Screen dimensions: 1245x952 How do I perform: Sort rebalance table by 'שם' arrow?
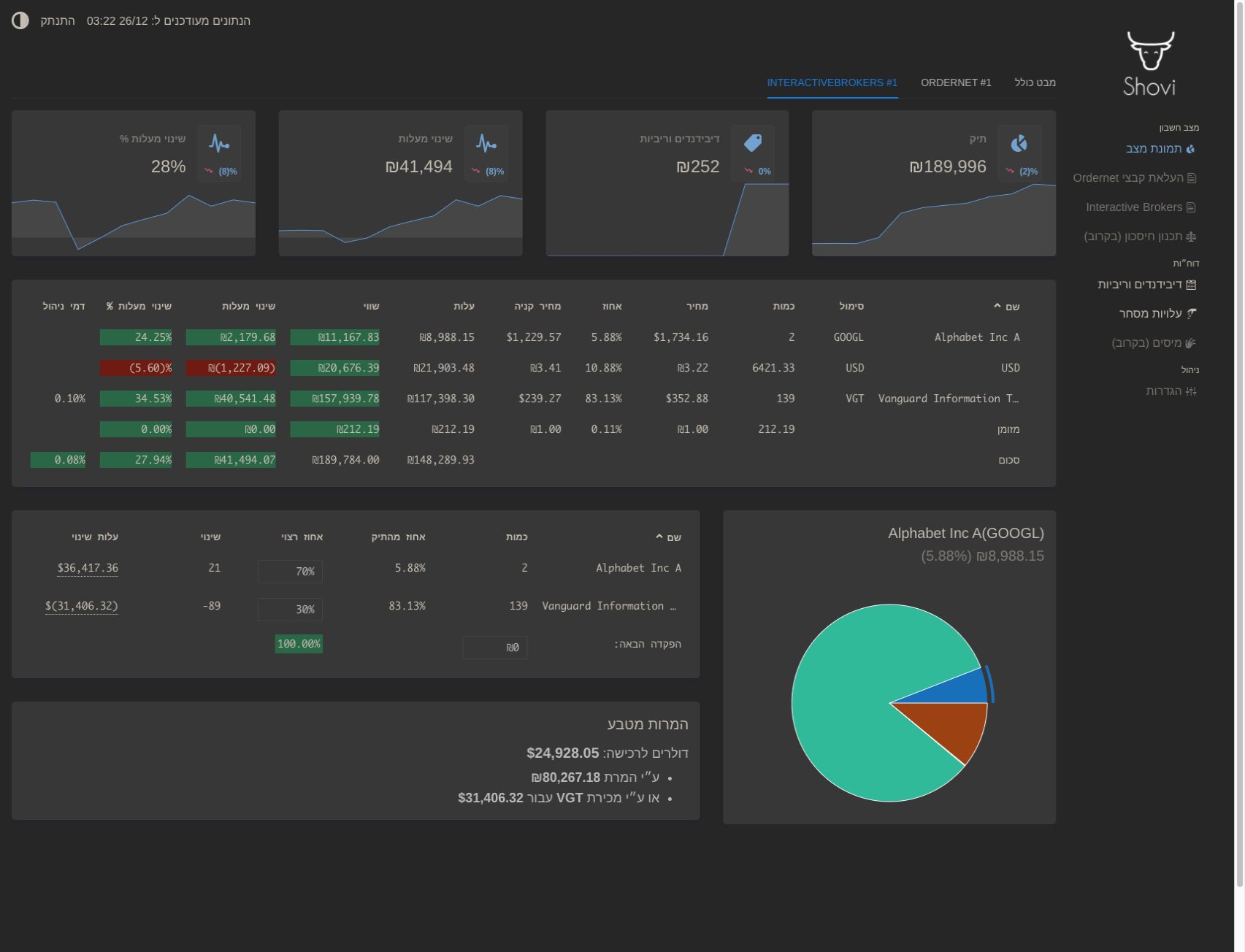point(659,537)
